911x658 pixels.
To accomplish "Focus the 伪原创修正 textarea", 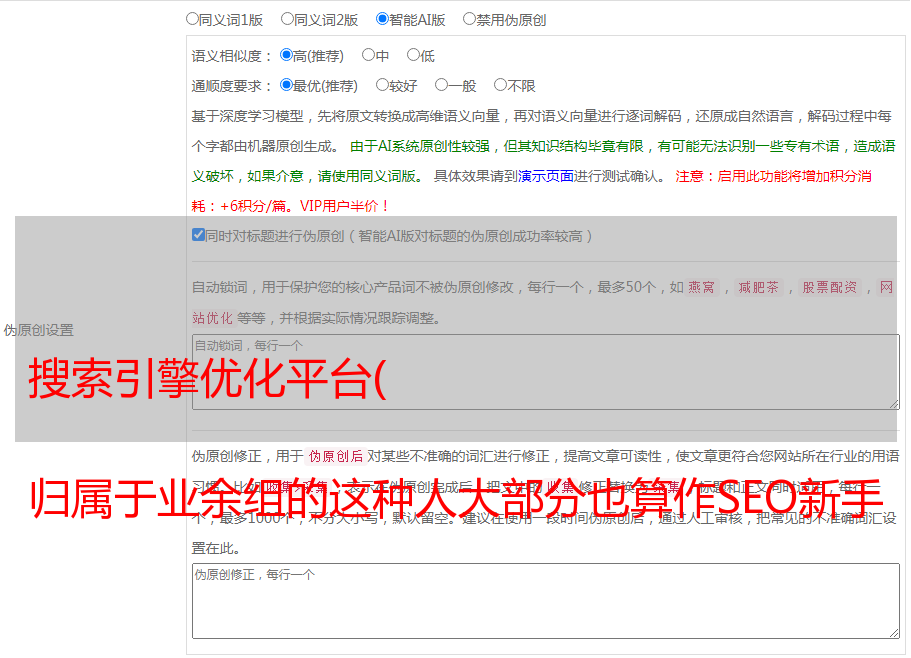I will (x=546, y=601).
